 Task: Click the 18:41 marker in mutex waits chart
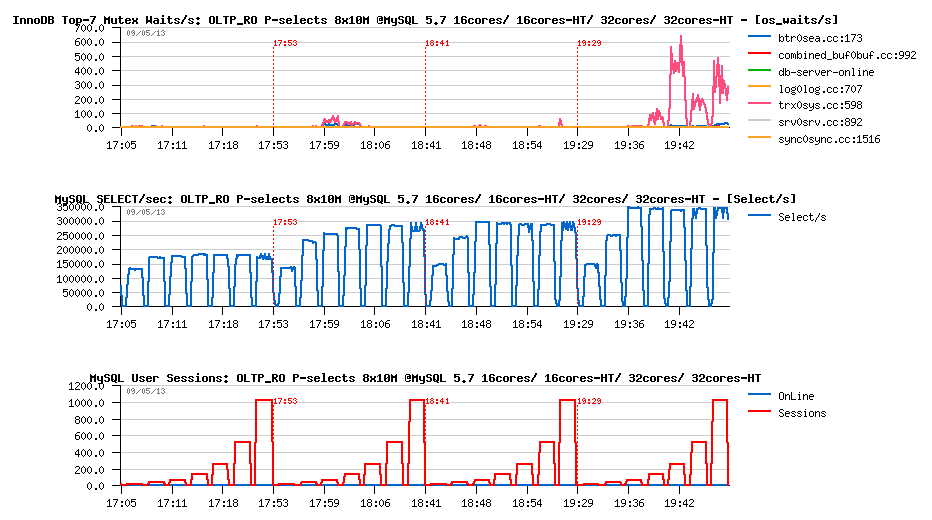tap(437, 43)
